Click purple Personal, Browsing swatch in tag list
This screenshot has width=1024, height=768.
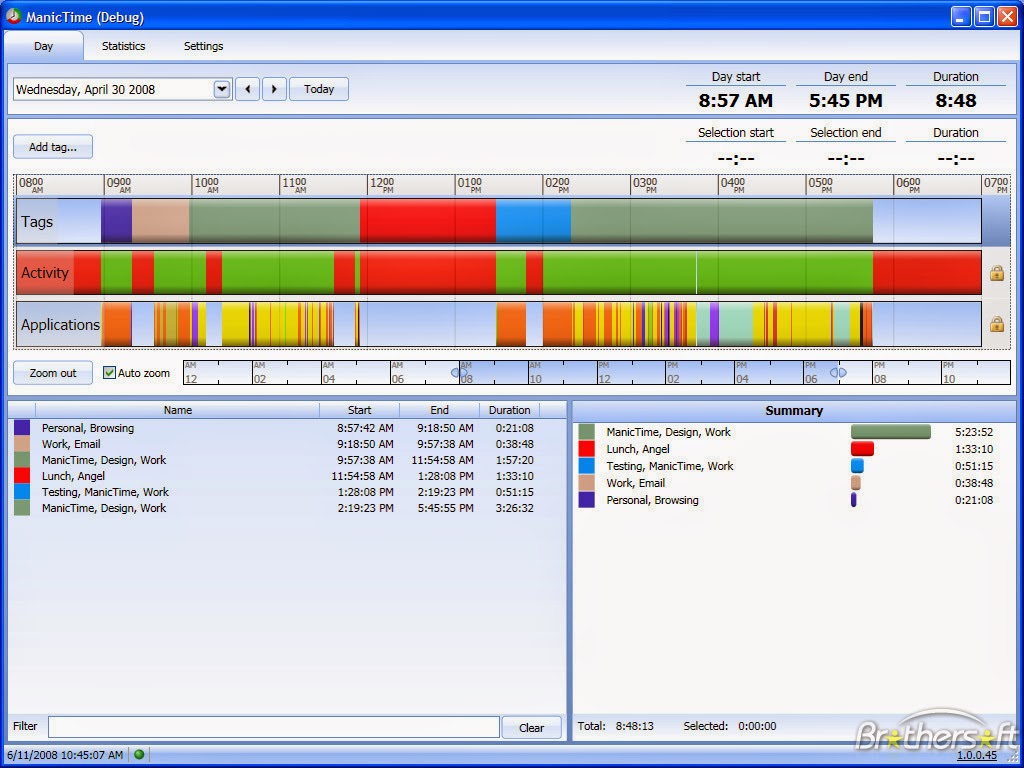click(22, 428)
